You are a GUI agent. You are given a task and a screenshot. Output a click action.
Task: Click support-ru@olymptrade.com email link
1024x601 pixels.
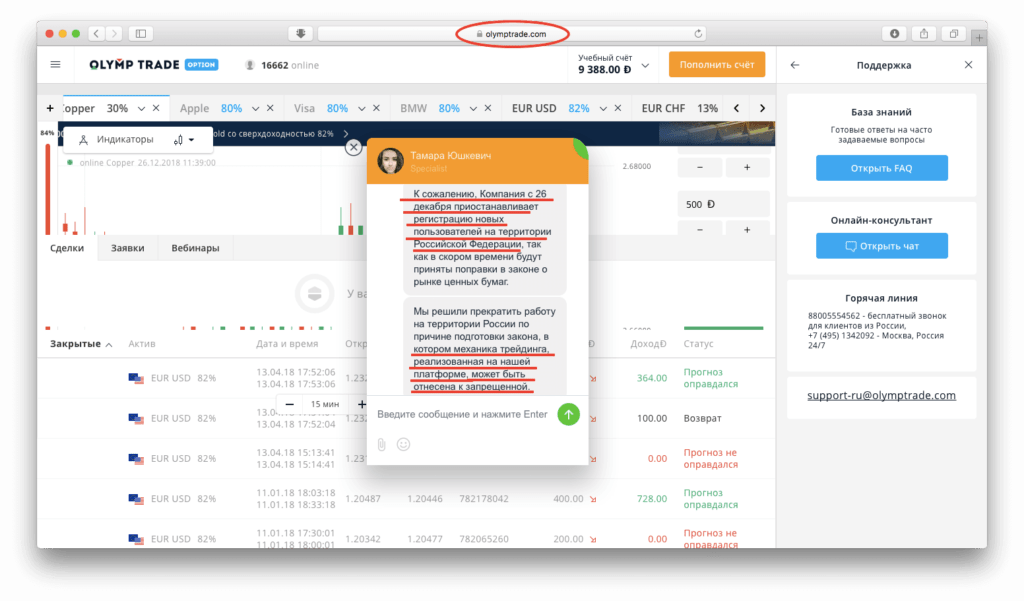coord(881,395)
